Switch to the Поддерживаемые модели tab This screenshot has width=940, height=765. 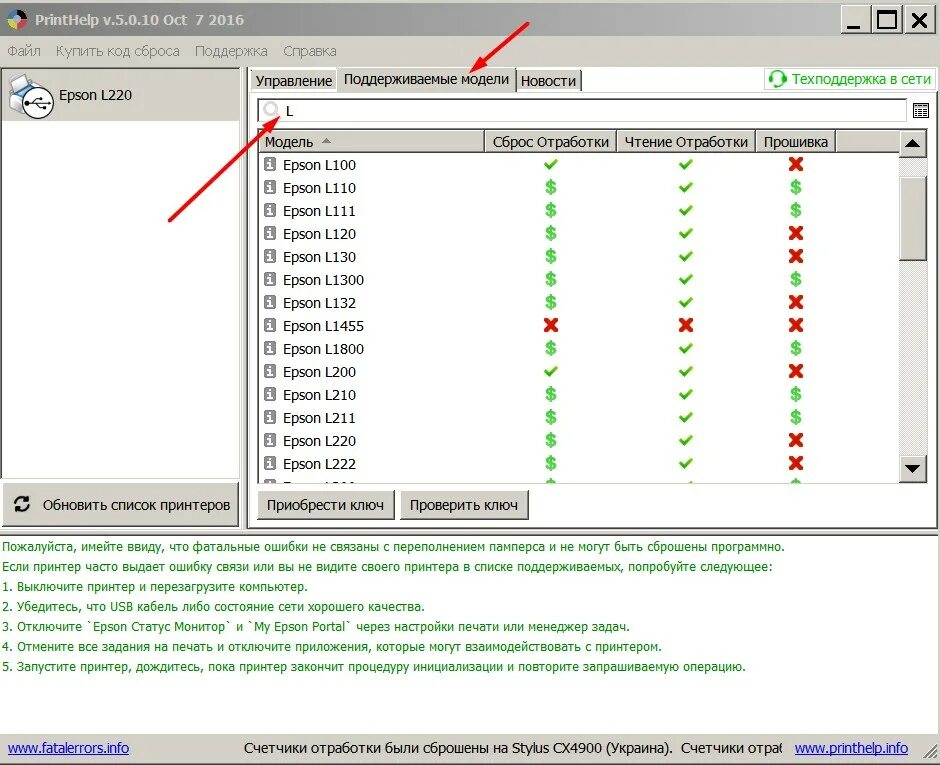[426, 79]
